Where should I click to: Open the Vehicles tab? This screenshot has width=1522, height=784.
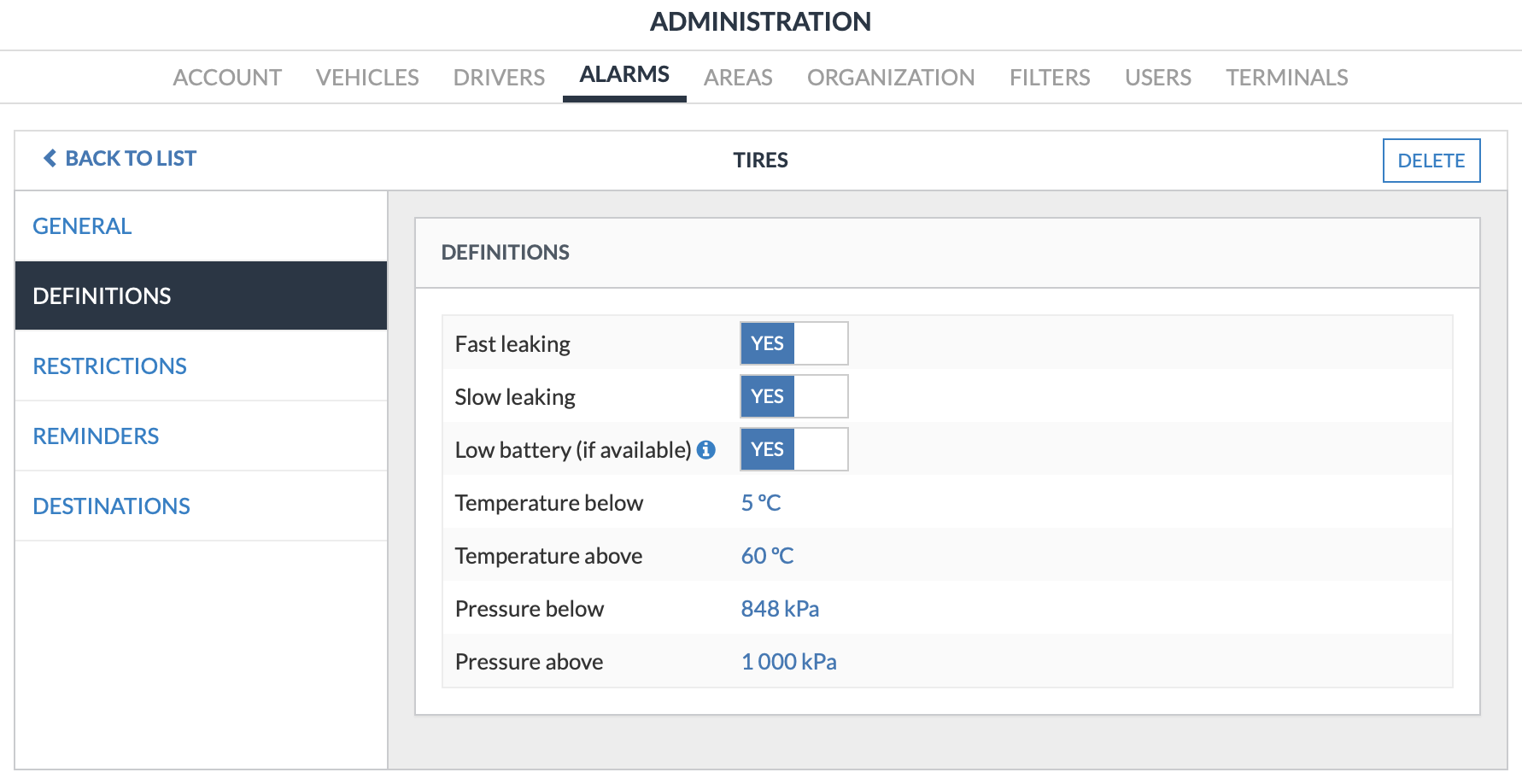(x=367, y=78)
